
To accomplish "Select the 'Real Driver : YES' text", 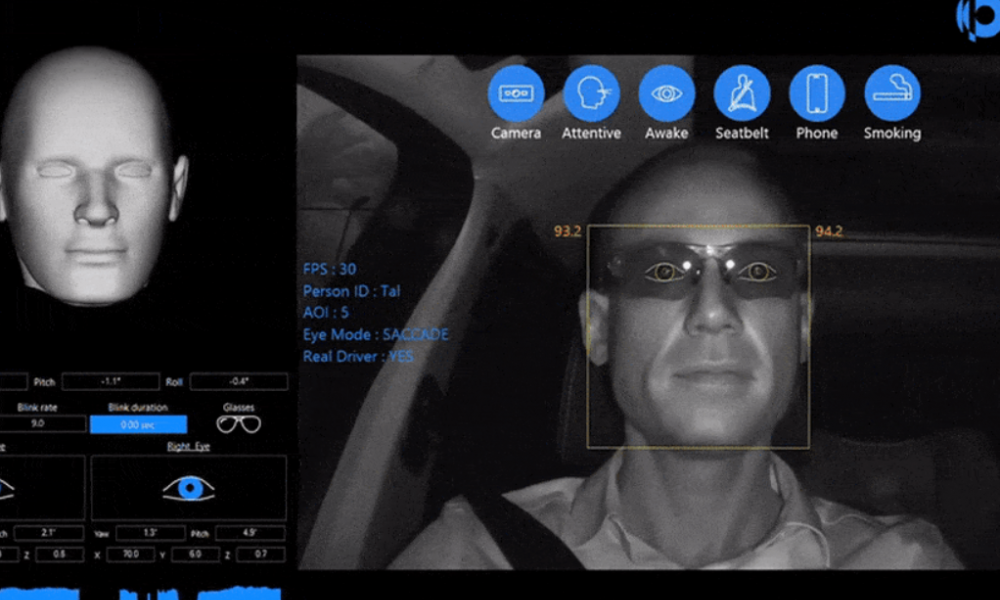I will pyautogui.click(x=358, y=356).
